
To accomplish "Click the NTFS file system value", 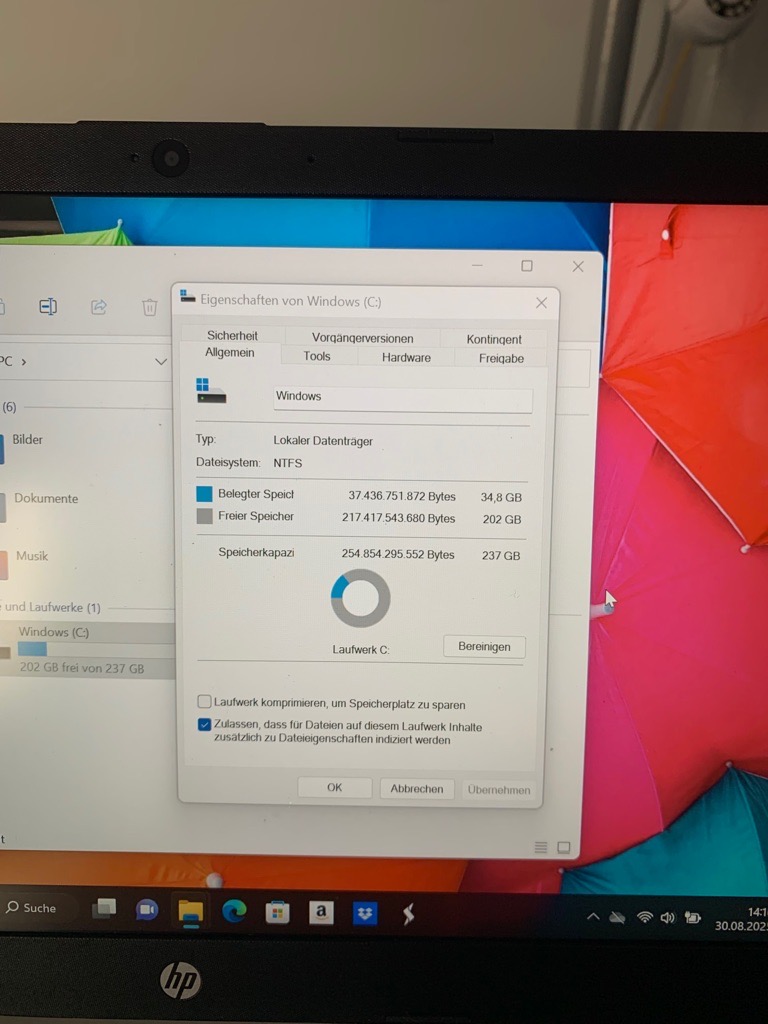I will click(287, 463).
